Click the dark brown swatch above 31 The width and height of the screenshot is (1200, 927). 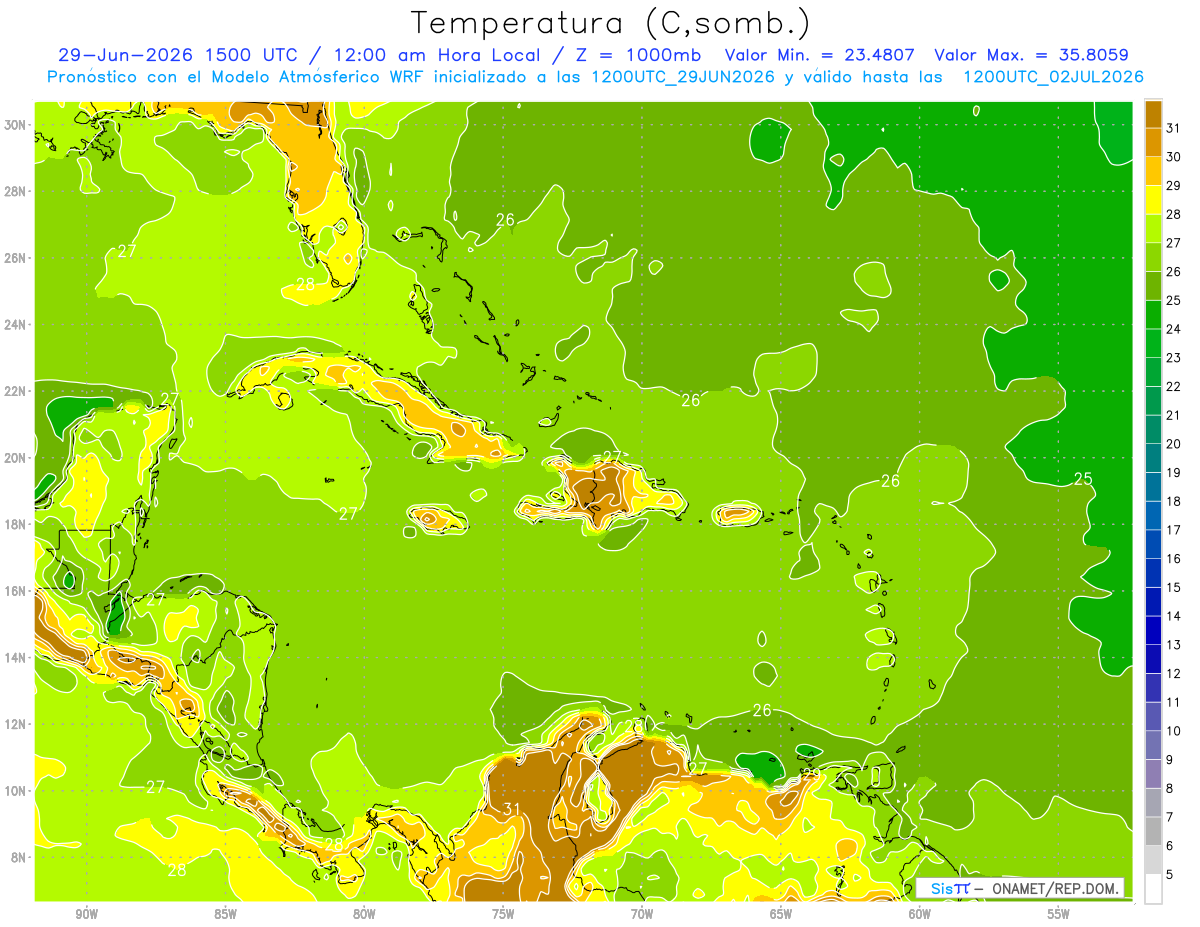click(1153, 113)
